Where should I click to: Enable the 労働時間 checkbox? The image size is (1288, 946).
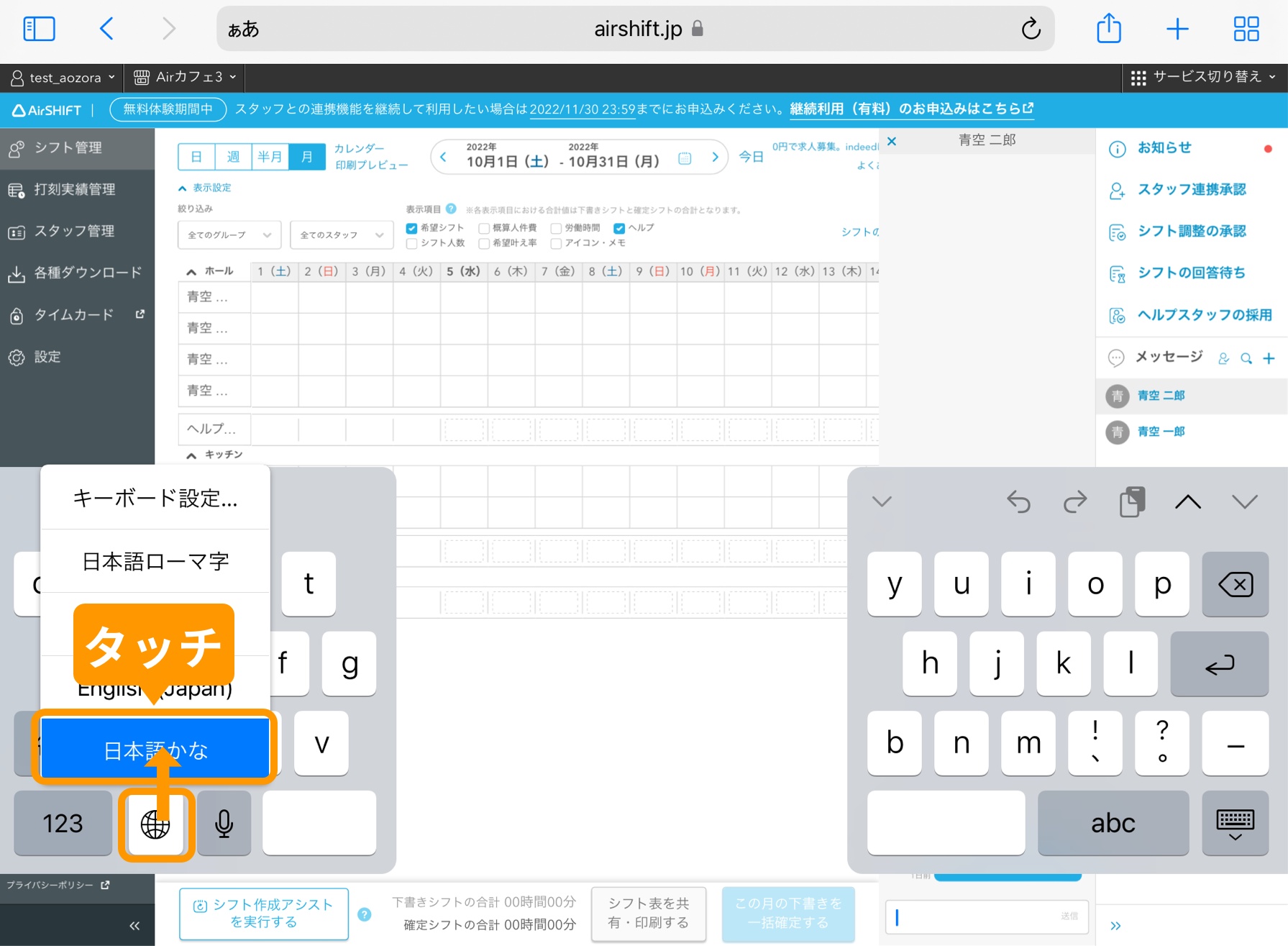click(x=556, y=227)
